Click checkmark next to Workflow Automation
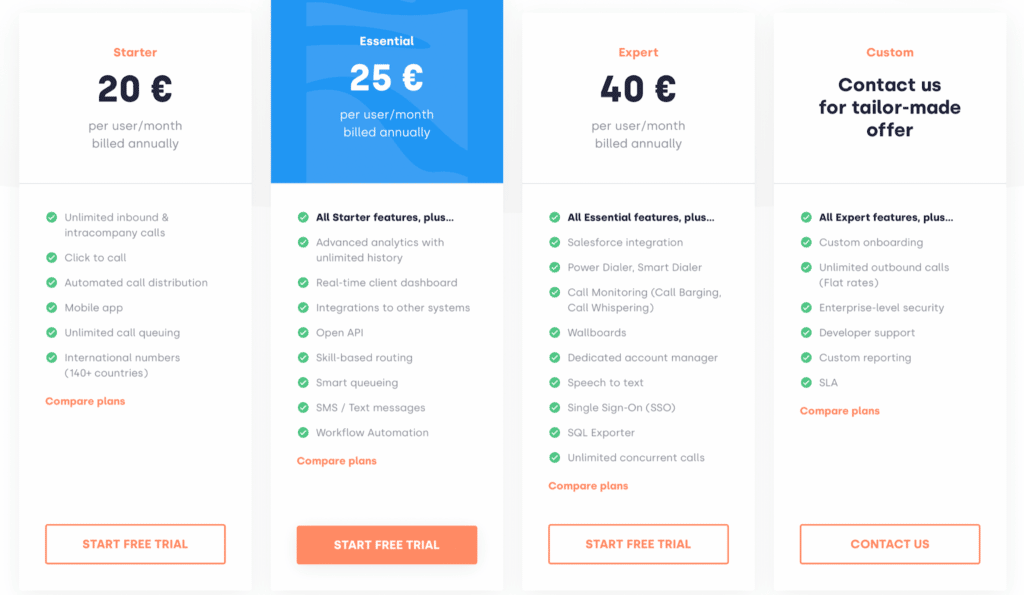 pos(303,433)
